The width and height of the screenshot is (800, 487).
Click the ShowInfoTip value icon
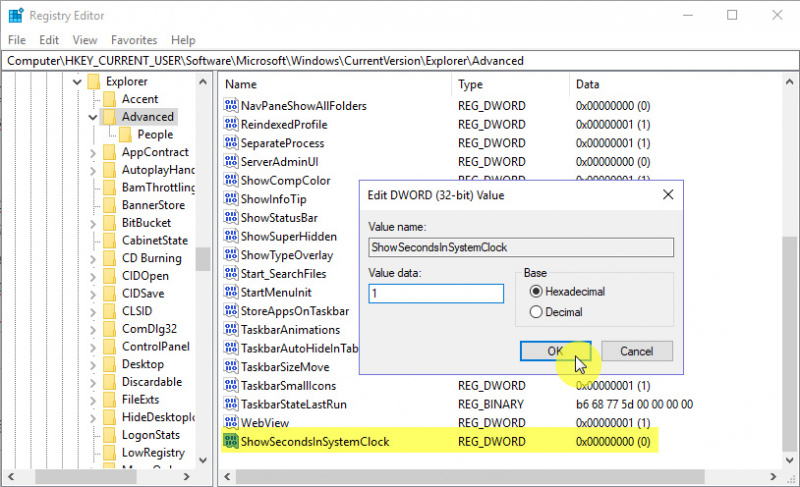point(231,199)
